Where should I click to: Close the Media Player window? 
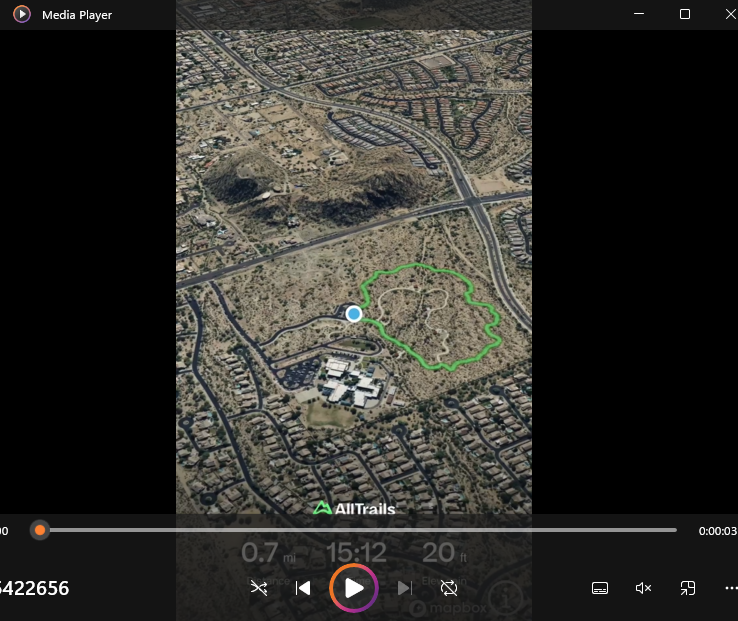[x=730, y=14]
